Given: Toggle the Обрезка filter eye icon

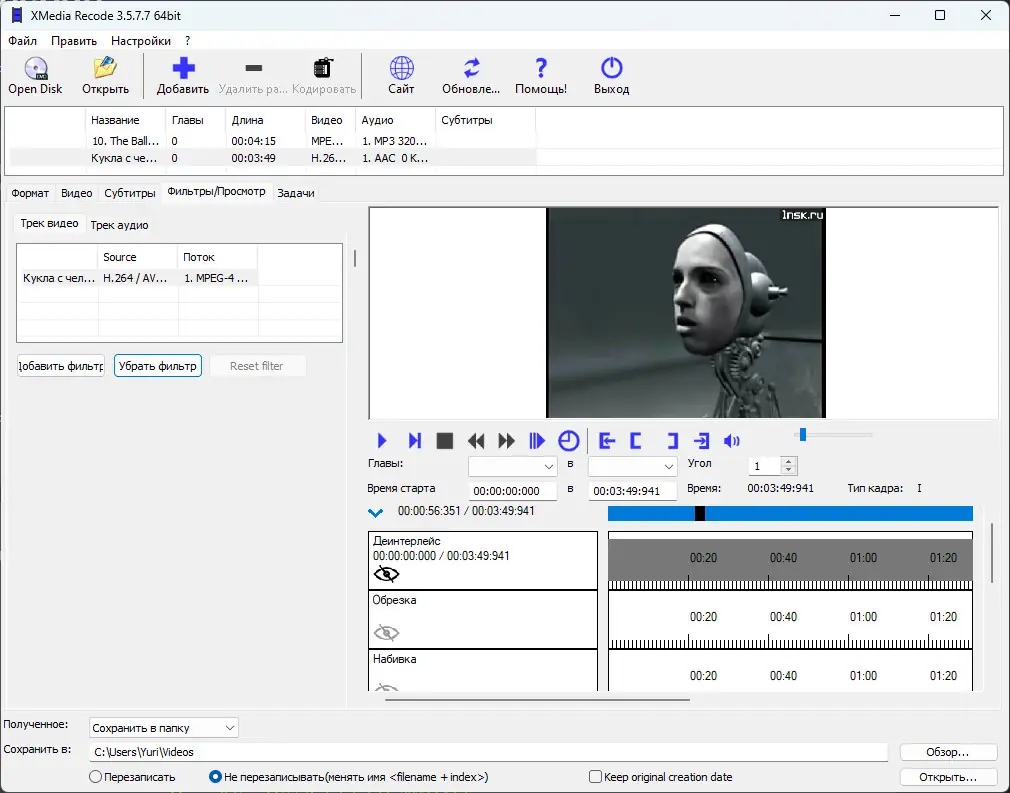Looking at the screenshot, I should pos(386,632).
